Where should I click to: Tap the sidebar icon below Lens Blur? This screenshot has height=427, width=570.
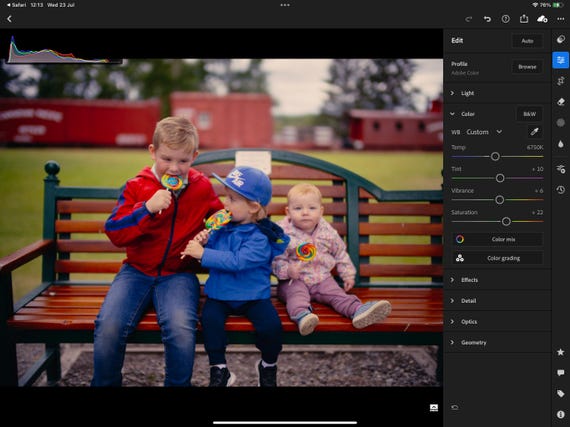561,169
